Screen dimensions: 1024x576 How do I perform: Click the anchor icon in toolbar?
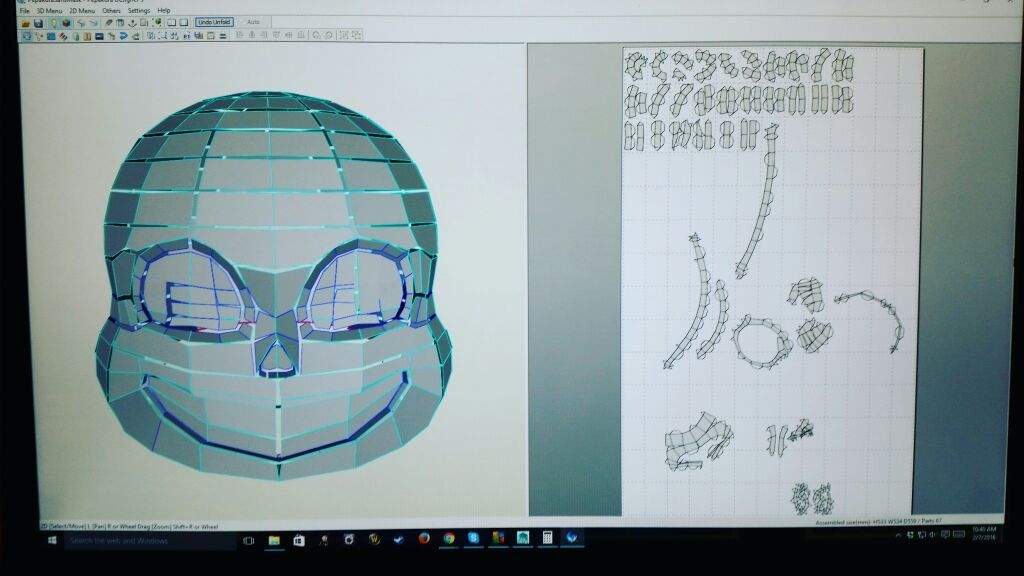[x=133, y=23]
